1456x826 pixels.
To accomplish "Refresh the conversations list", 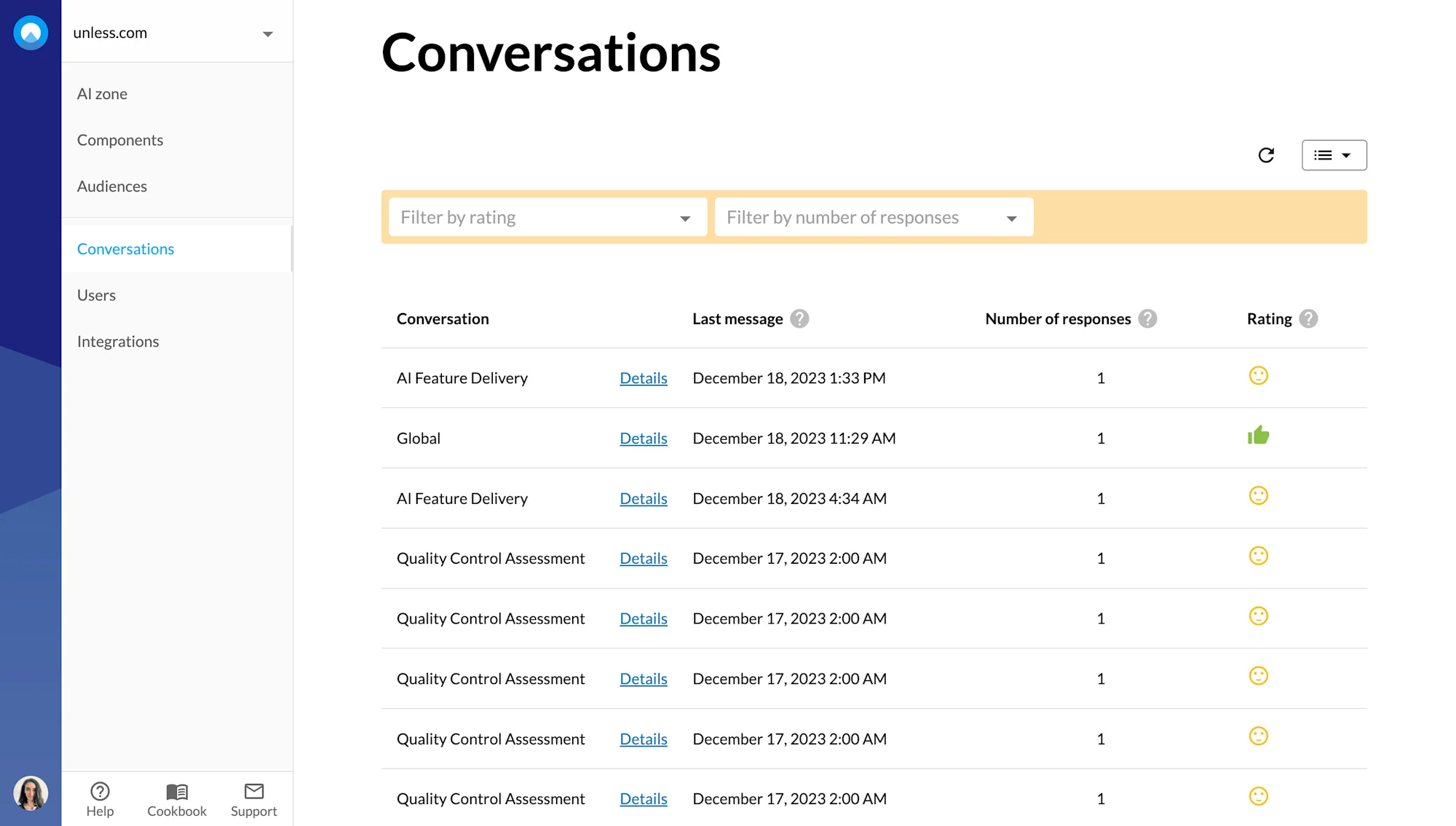I will (x=1266, y=154).
